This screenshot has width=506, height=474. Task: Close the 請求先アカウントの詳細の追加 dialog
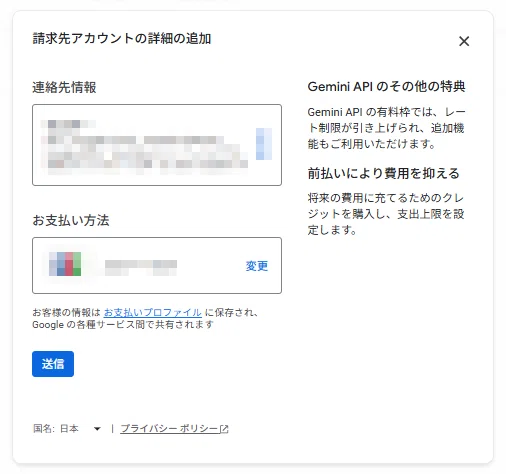click(464, 41)
